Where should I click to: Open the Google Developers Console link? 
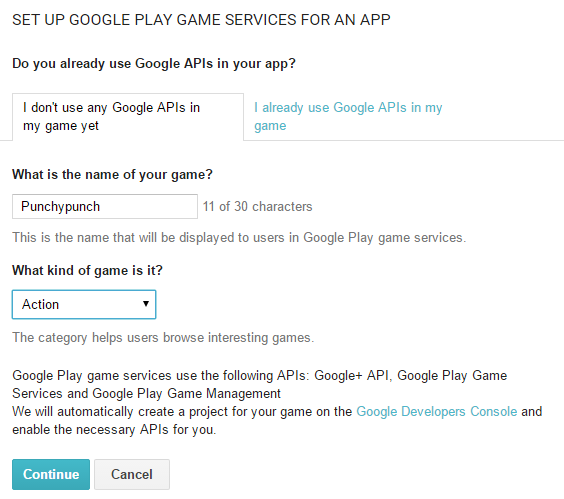click(x=437, y=411)
